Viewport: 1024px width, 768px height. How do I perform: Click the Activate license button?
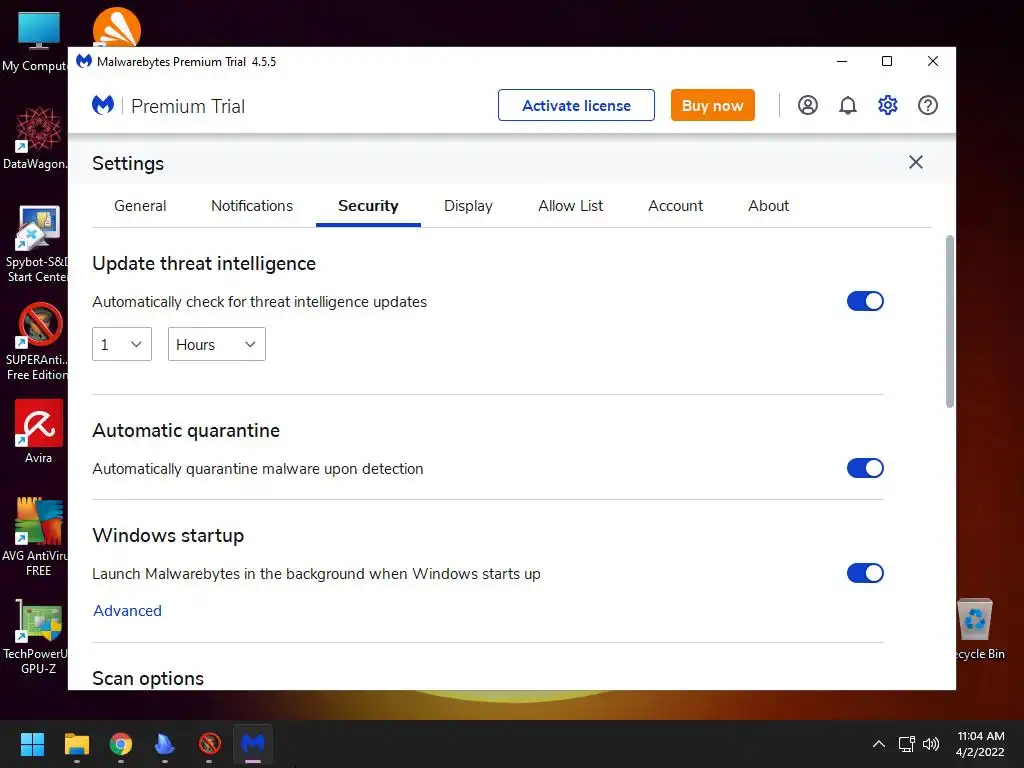coord(576,105)
